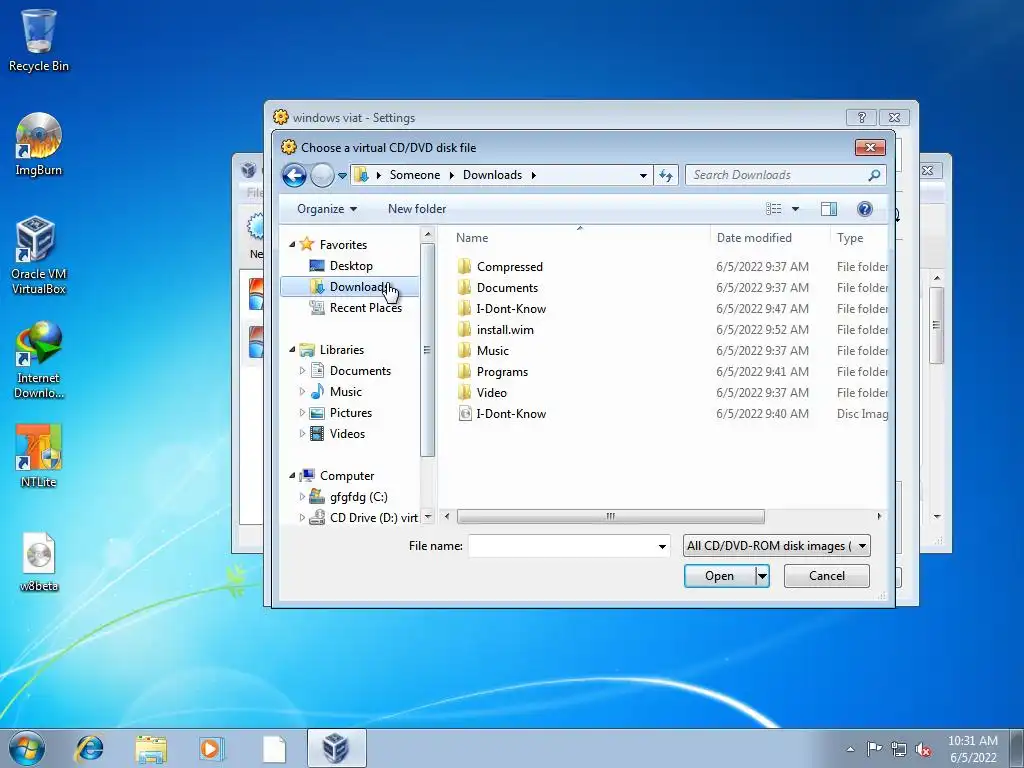Click the search magnifier icon in Search Downloads
The width and height of the screenshot is (1024, 768).
coord(874,175)
